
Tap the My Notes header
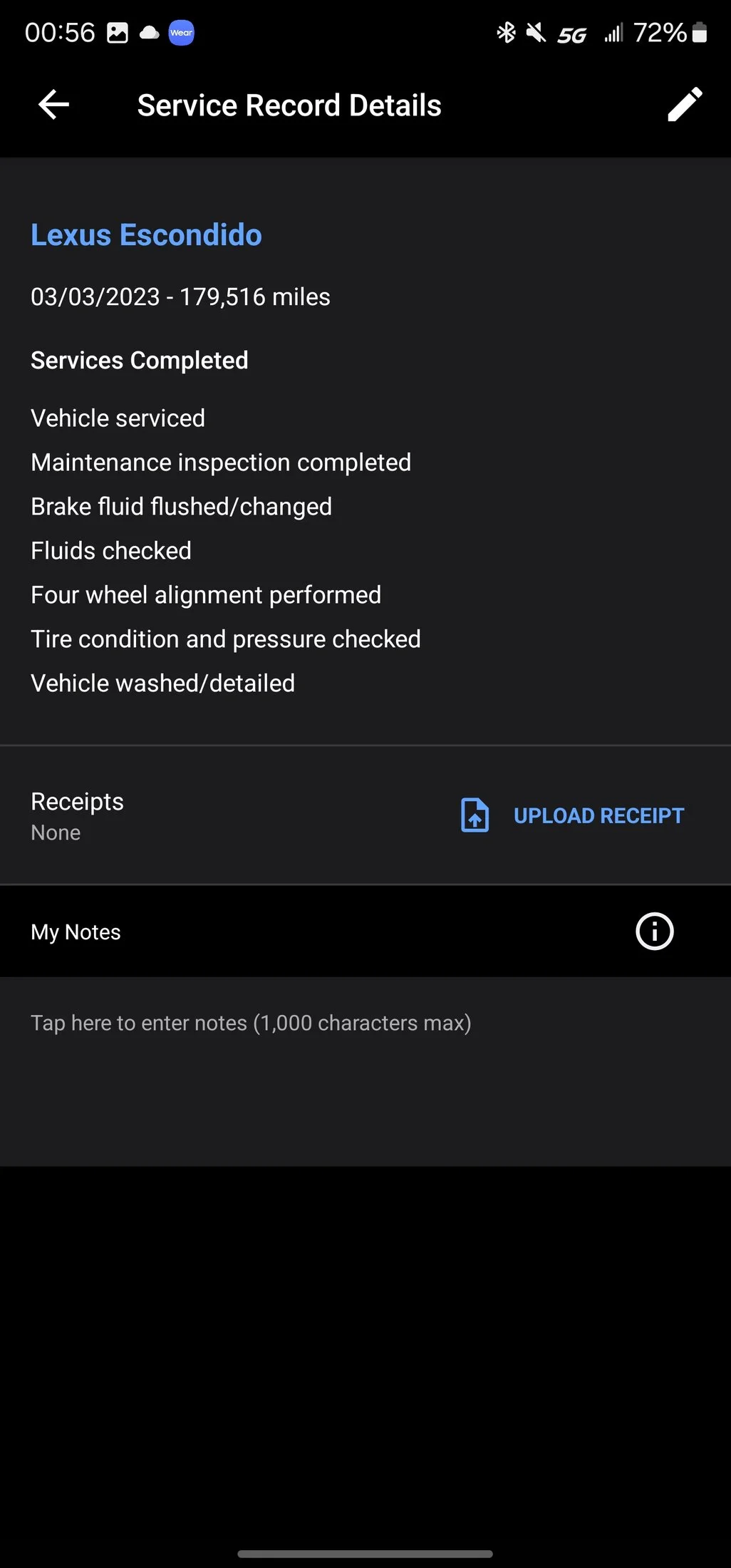coord(76,932)
